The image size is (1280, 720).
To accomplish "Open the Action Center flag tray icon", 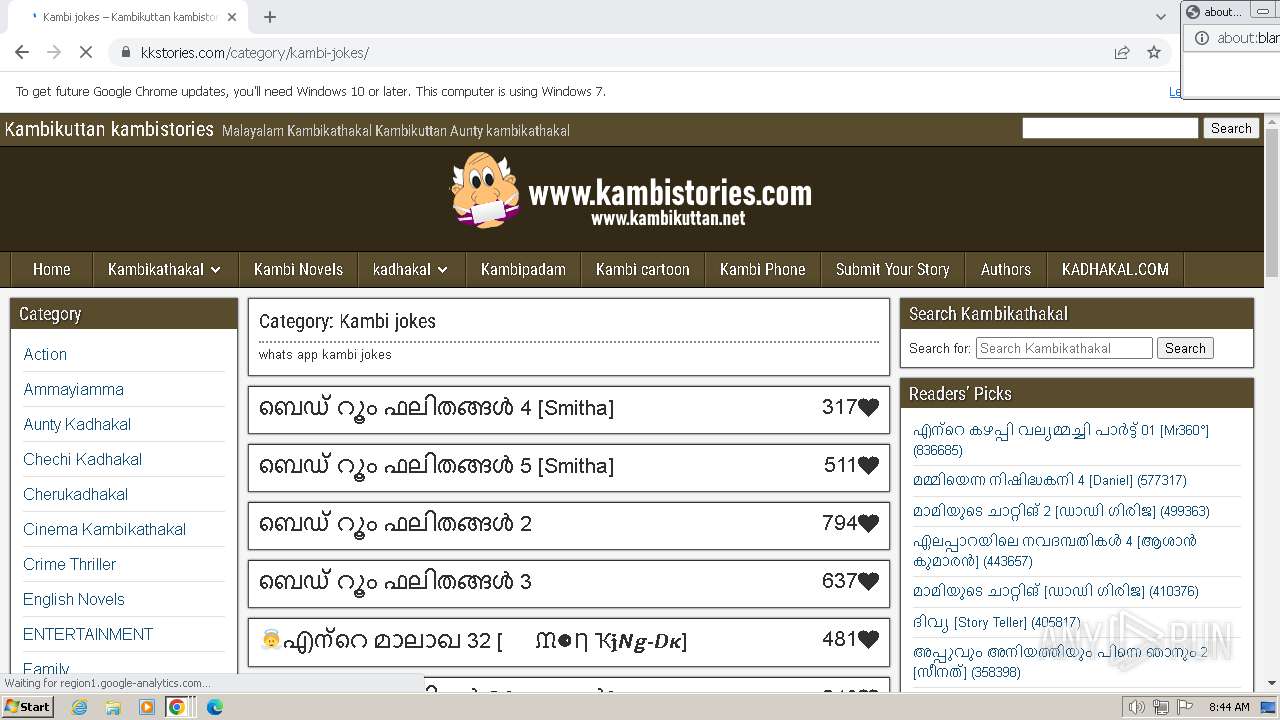I will click(1184, 707).
